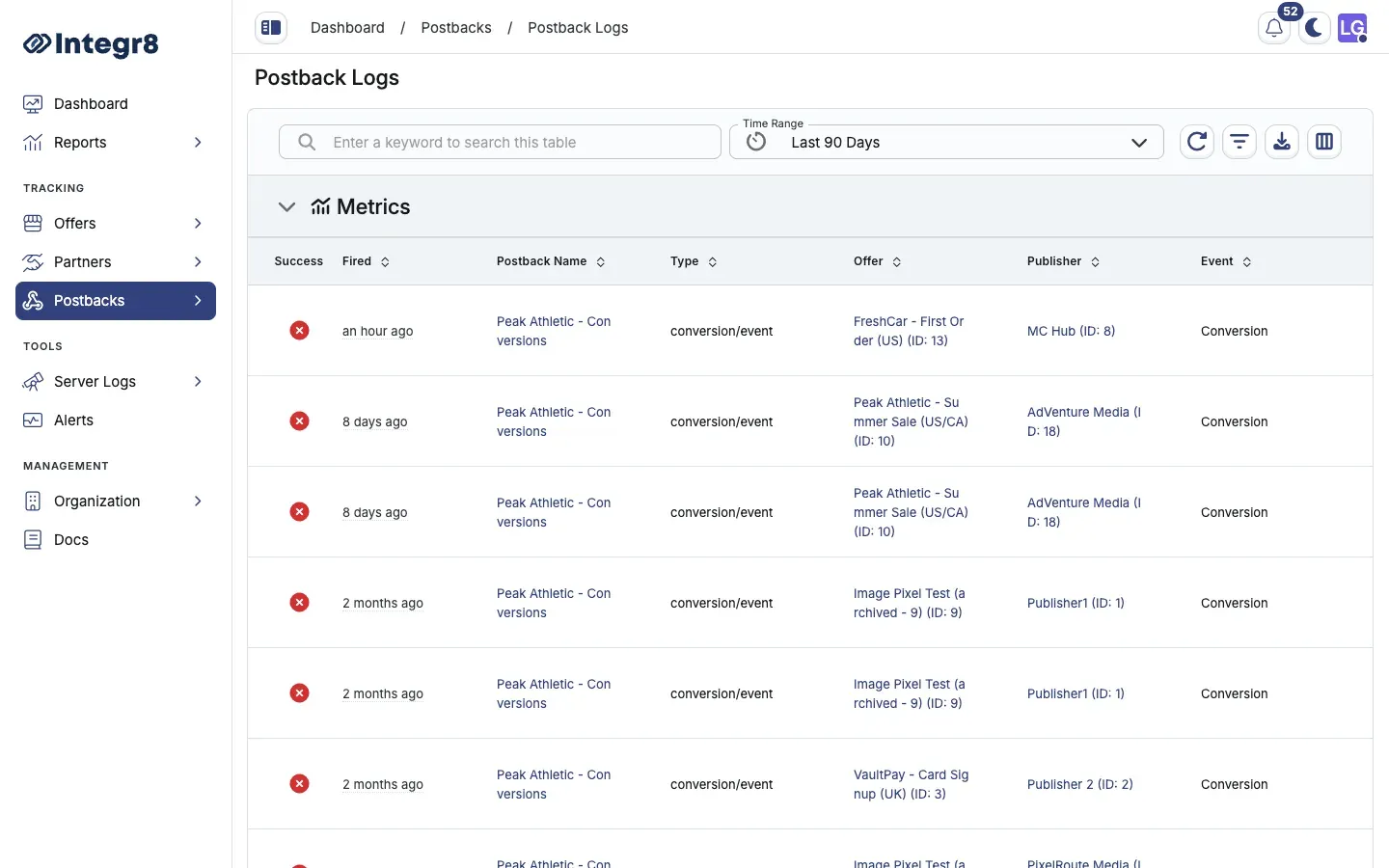The height and width of the screenshot is (868, 1389).
Task: Click the time range clock icon
Action: (x=756, y=142)
